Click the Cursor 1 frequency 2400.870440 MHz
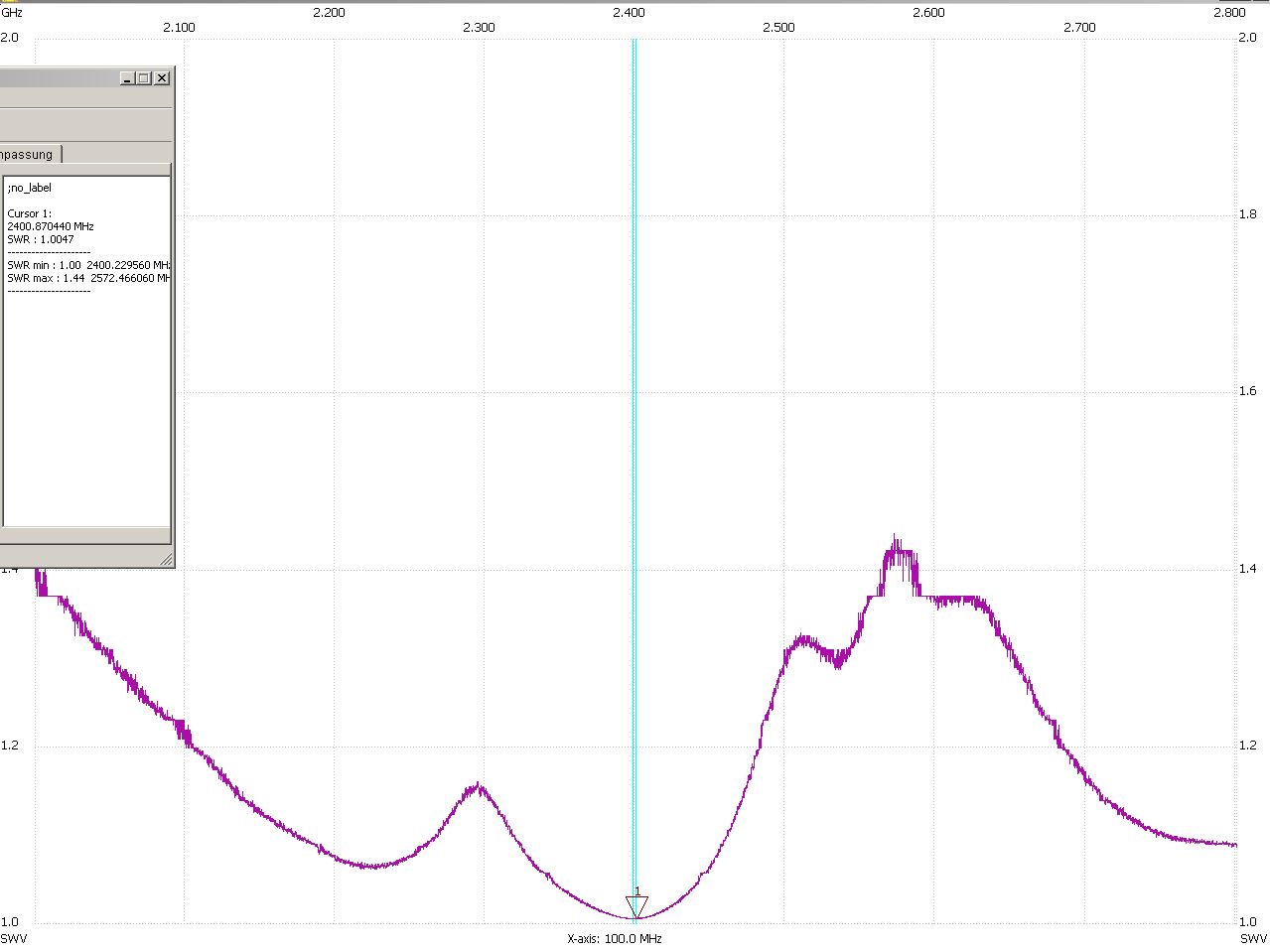Viewport: 1270px width, 952px height. [51, 226]
